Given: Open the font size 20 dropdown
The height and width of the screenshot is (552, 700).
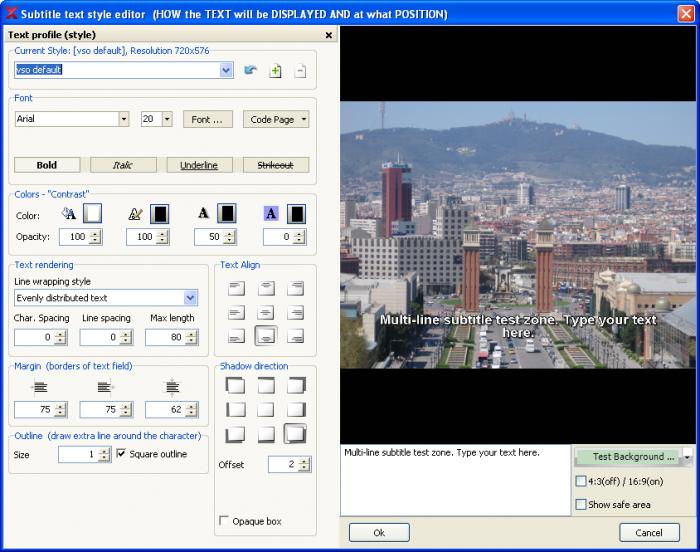Looking at the screenshot, I should click(167, 119).
